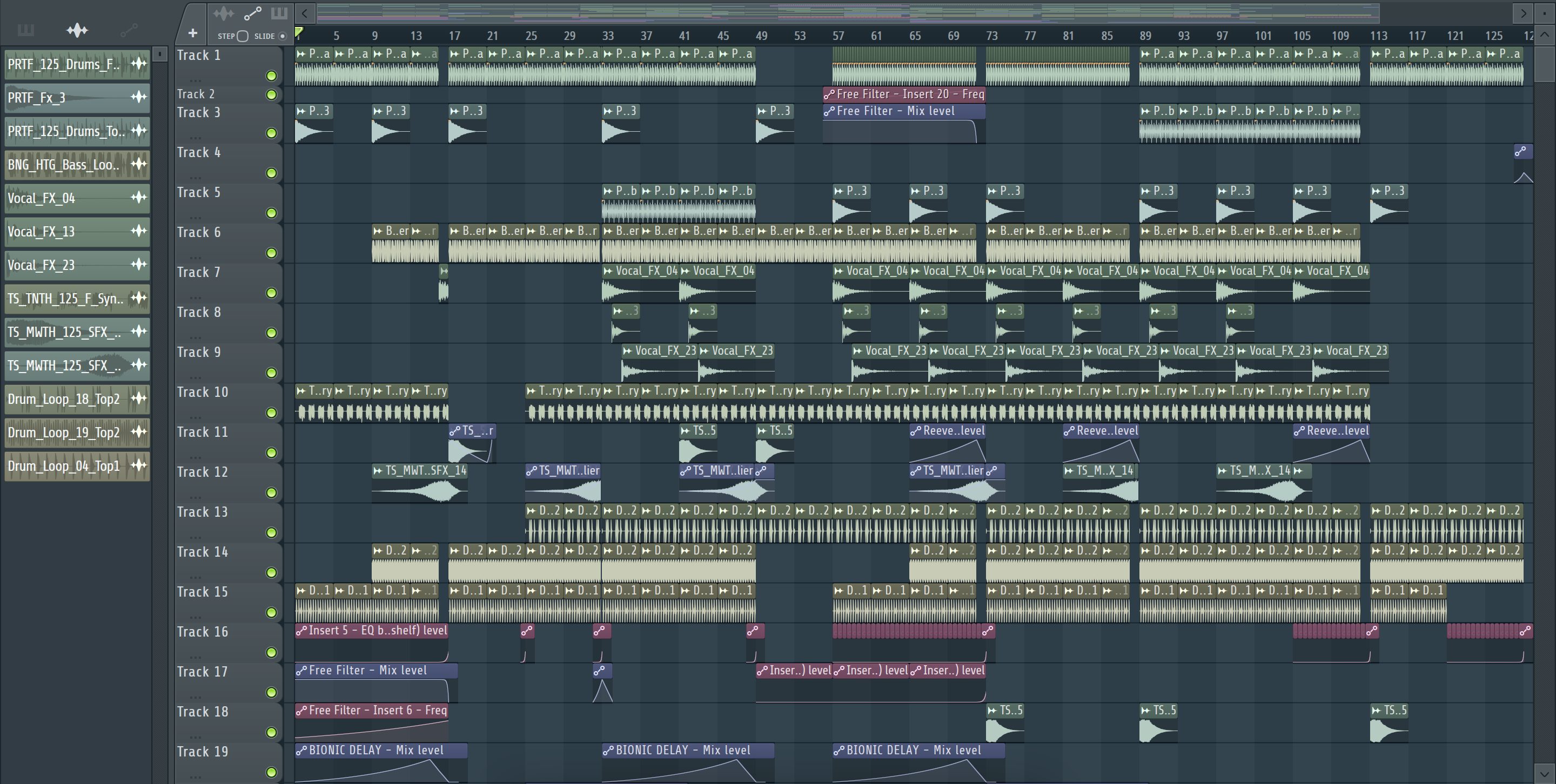Screen dimensions: 1556x784
Task: Open clip menu icon of TS_MWT..SFX_14 clip
Action: [x=378, y=471]
